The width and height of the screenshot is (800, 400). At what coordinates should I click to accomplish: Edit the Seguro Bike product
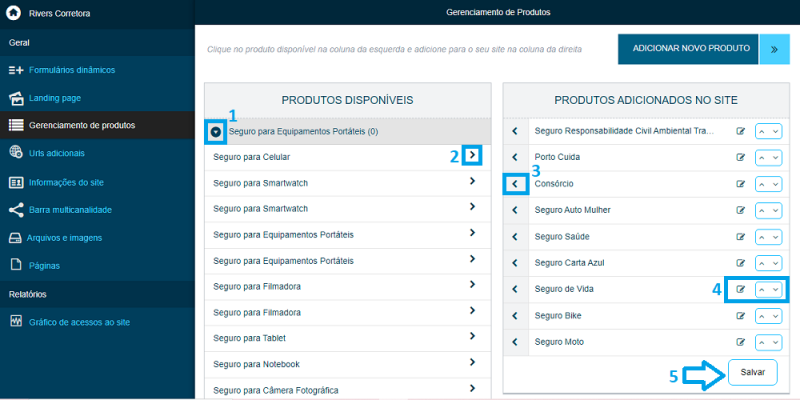[x=740, y=316]
